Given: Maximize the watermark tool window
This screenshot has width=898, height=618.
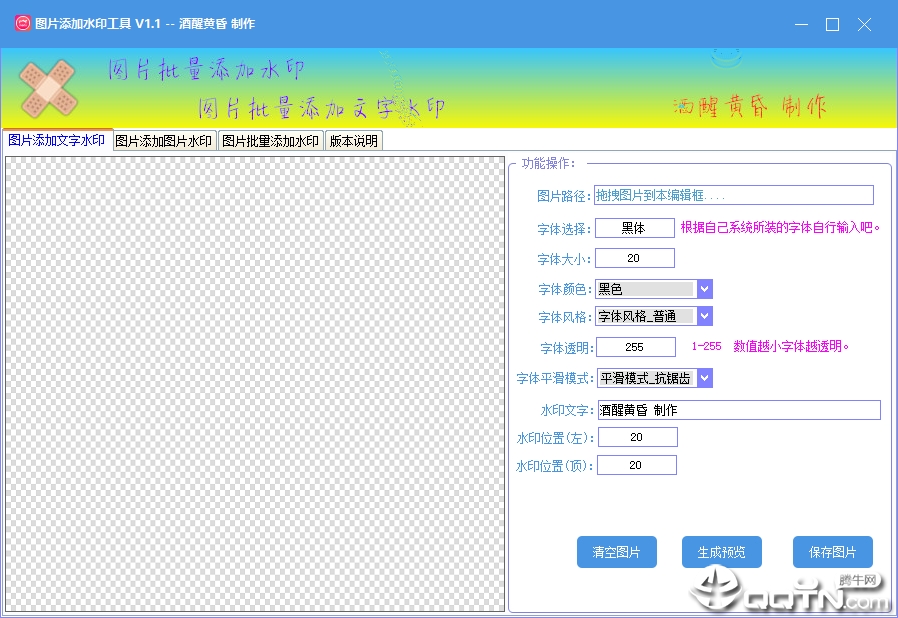Looking at the screenshot, I should 832,24.
